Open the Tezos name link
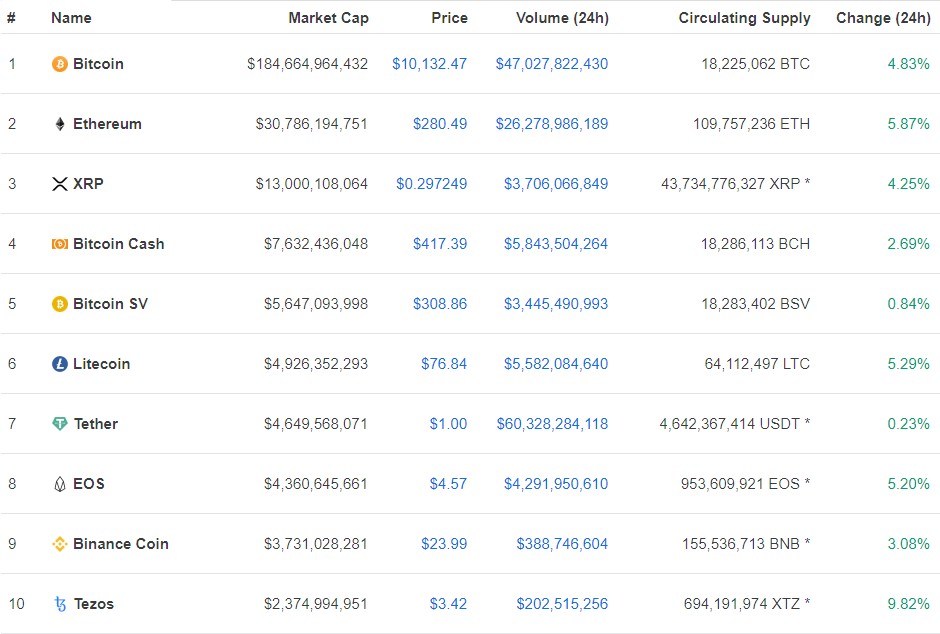The image size is (940, 634). tap(94, 603)
